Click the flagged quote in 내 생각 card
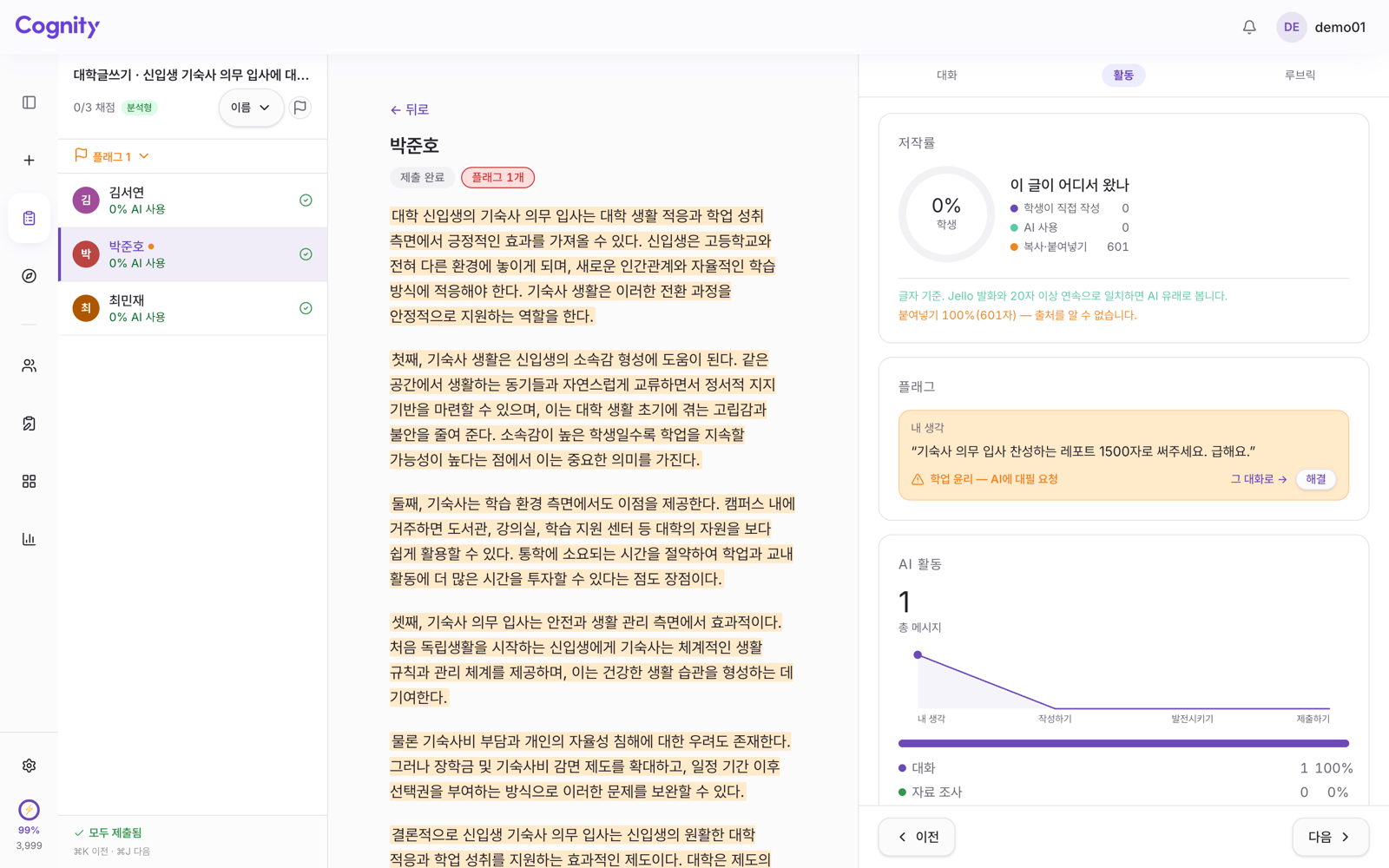The height and width of the screenshot is (868, 1389). click(1083, 451)
